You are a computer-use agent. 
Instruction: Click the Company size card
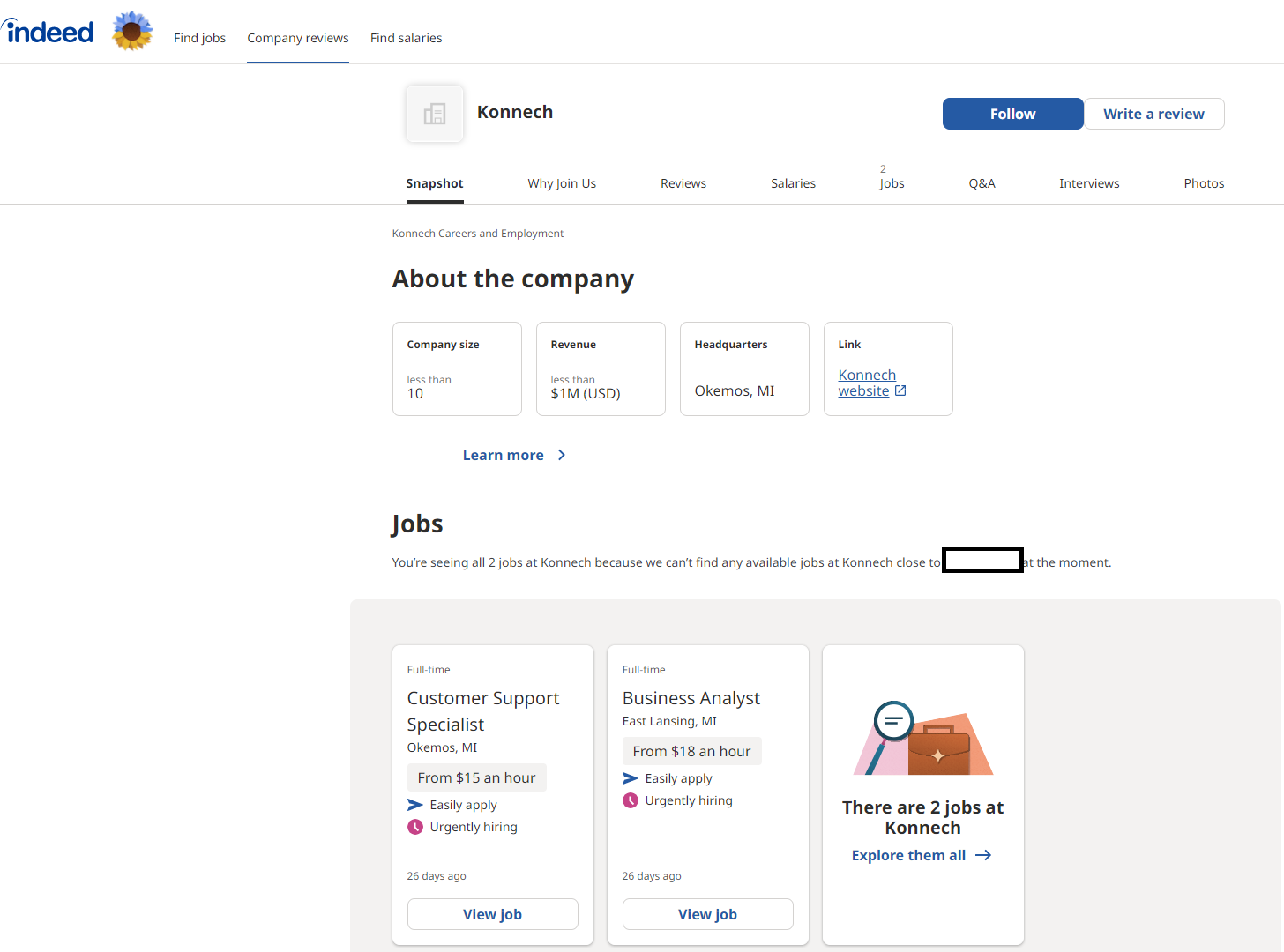(457, 368)
